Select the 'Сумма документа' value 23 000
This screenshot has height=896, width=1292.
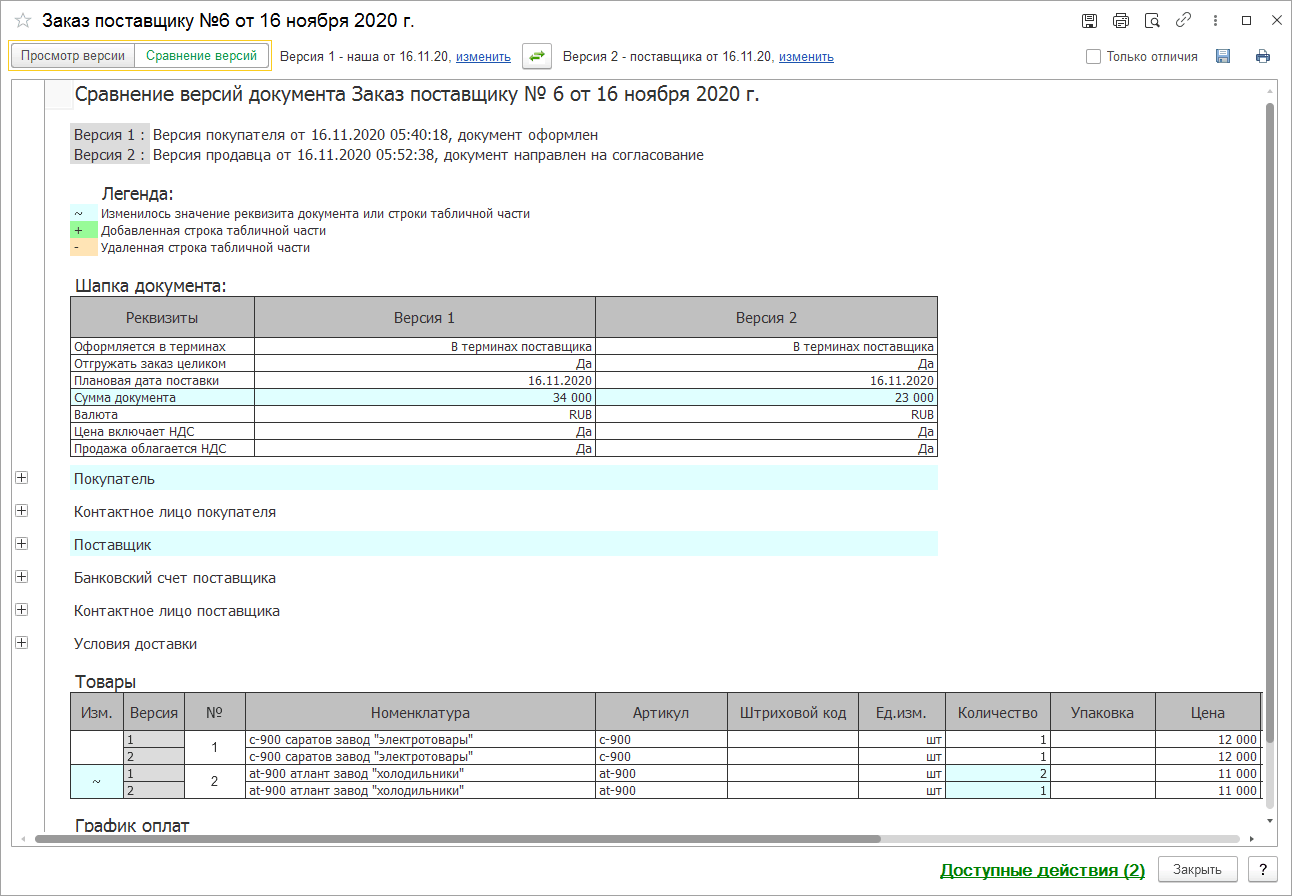(766, 397)
